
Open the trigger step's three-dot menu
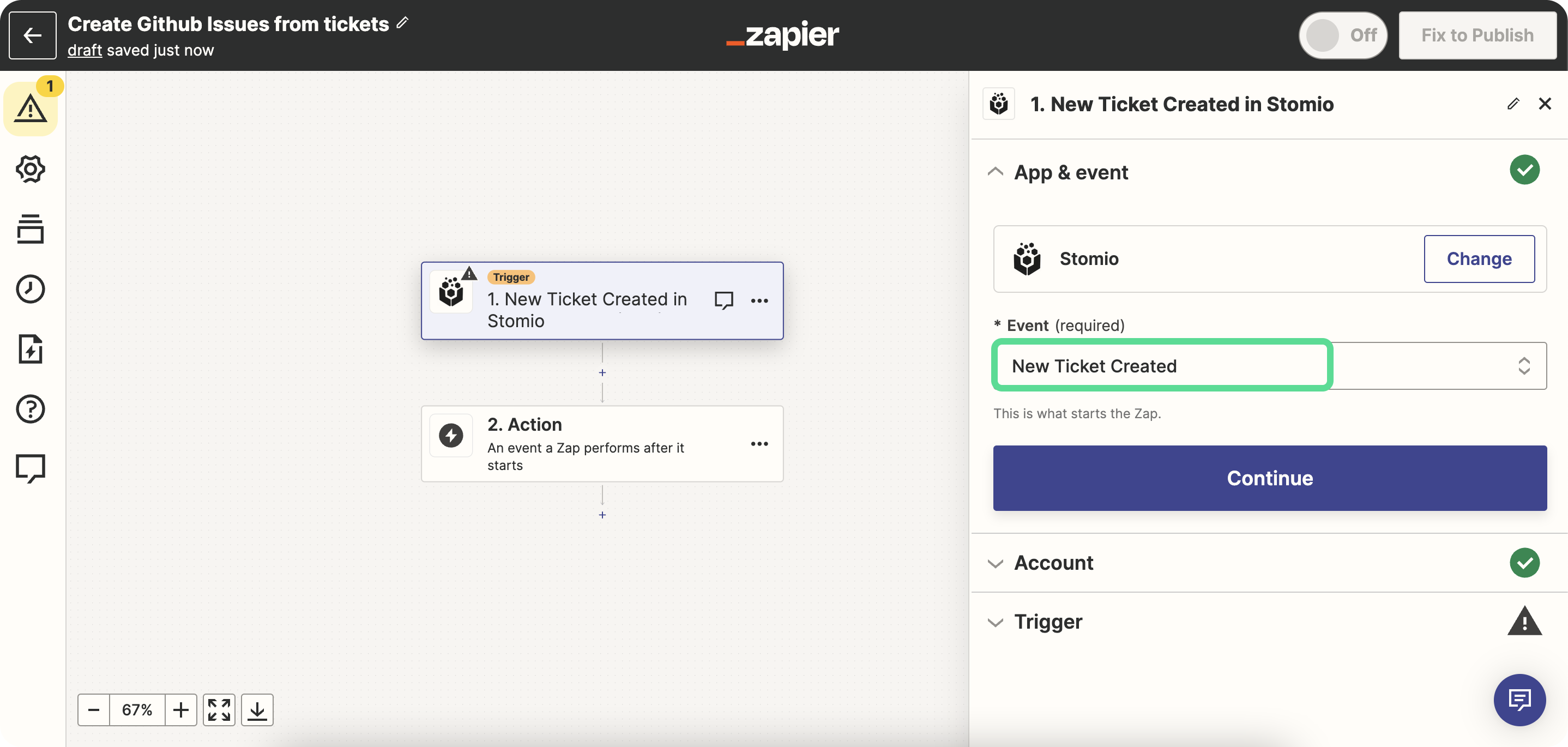759,301
